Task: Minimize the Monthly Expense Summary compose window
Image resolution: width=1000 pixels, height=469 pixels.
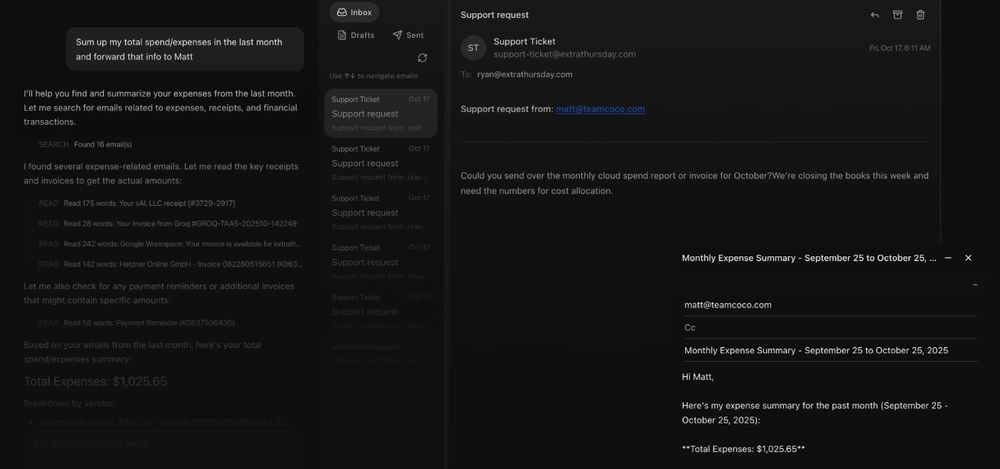Action: coord(948,258)
